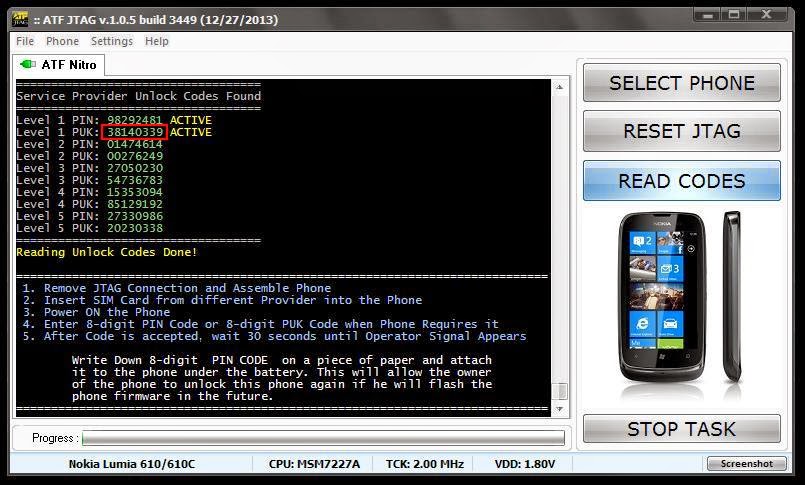Click step 3 'Power ON the Phone' line
The image size is (805, 485).
pos(97,312)
